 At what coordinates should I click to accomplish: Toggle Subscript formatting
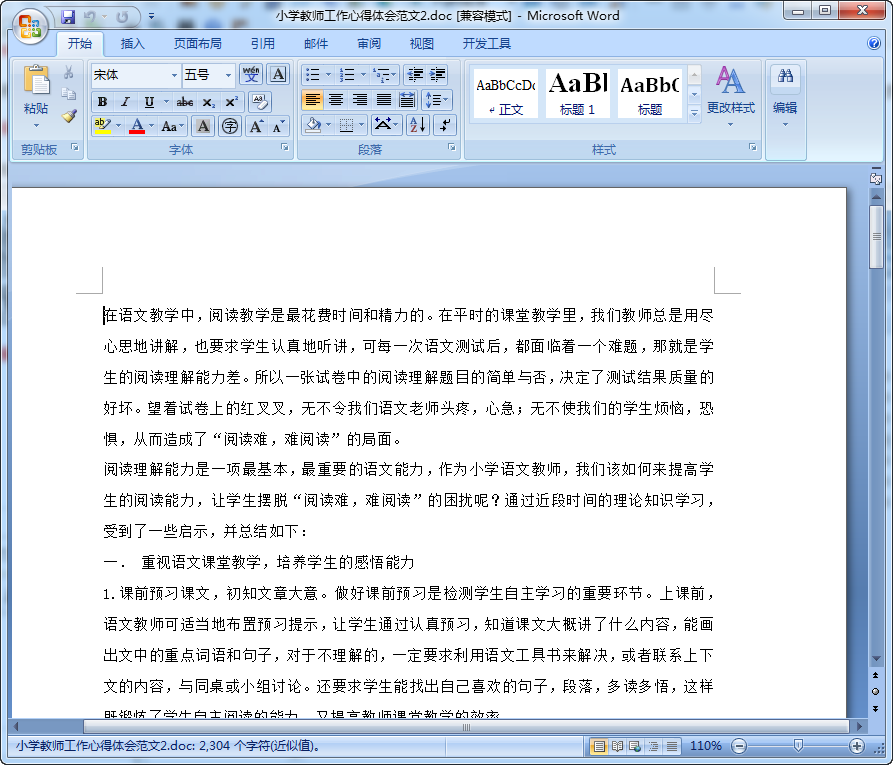click(208, 102)
